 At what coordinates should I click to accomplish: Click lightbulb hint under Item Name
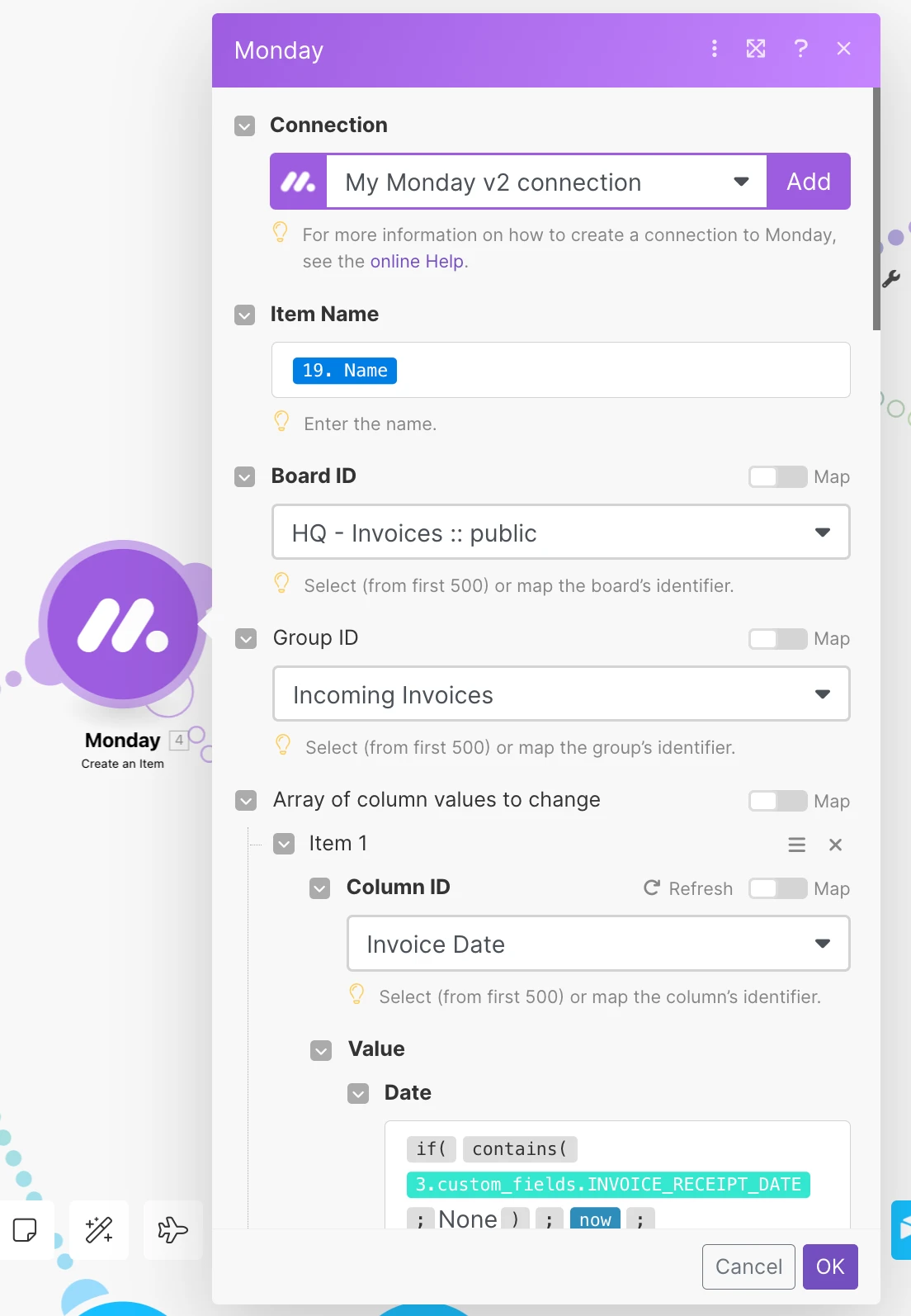(281, 422)
